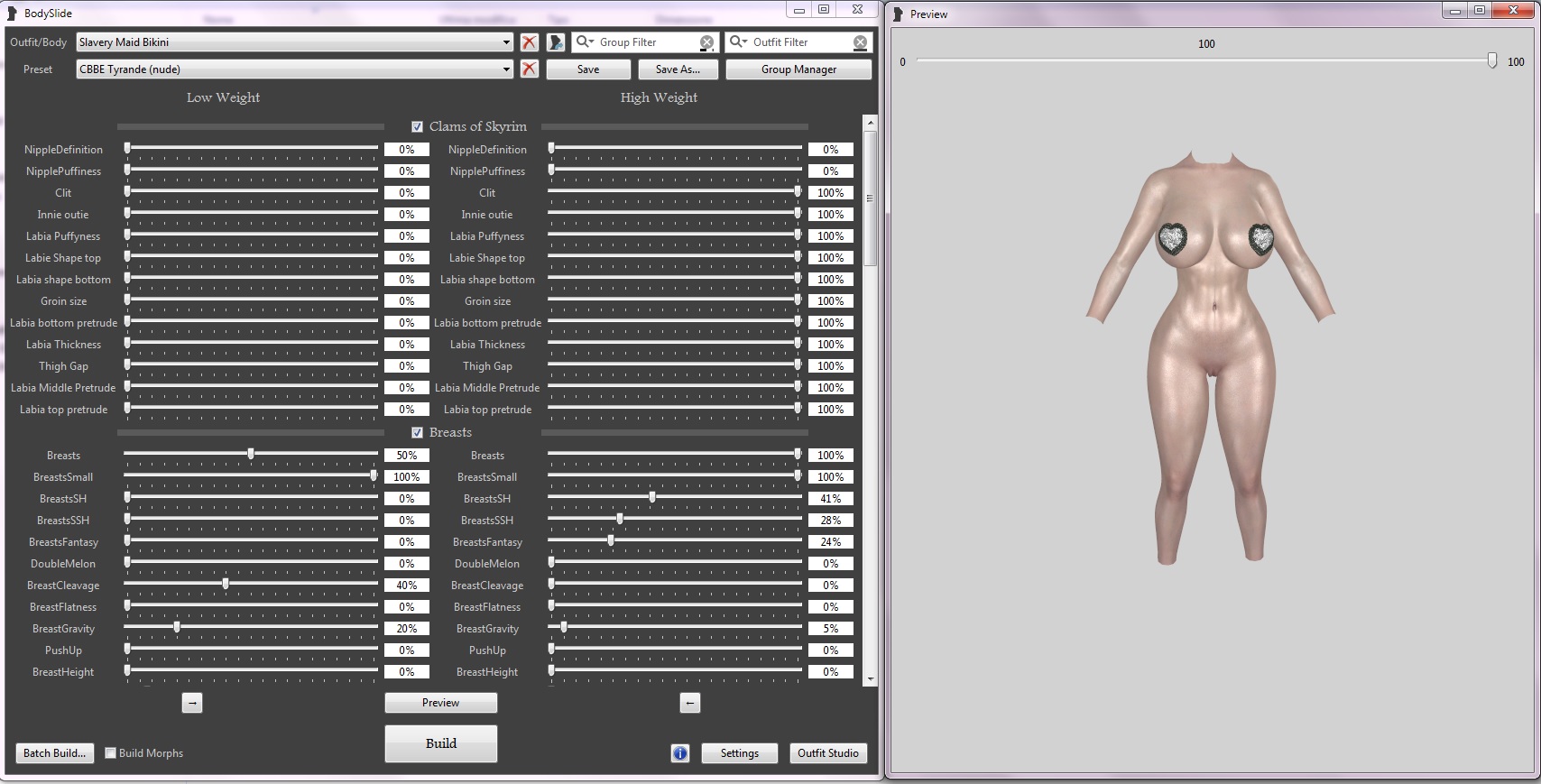Open the Outfit Filter search magnifier
1541x784 pixels.
738,42
